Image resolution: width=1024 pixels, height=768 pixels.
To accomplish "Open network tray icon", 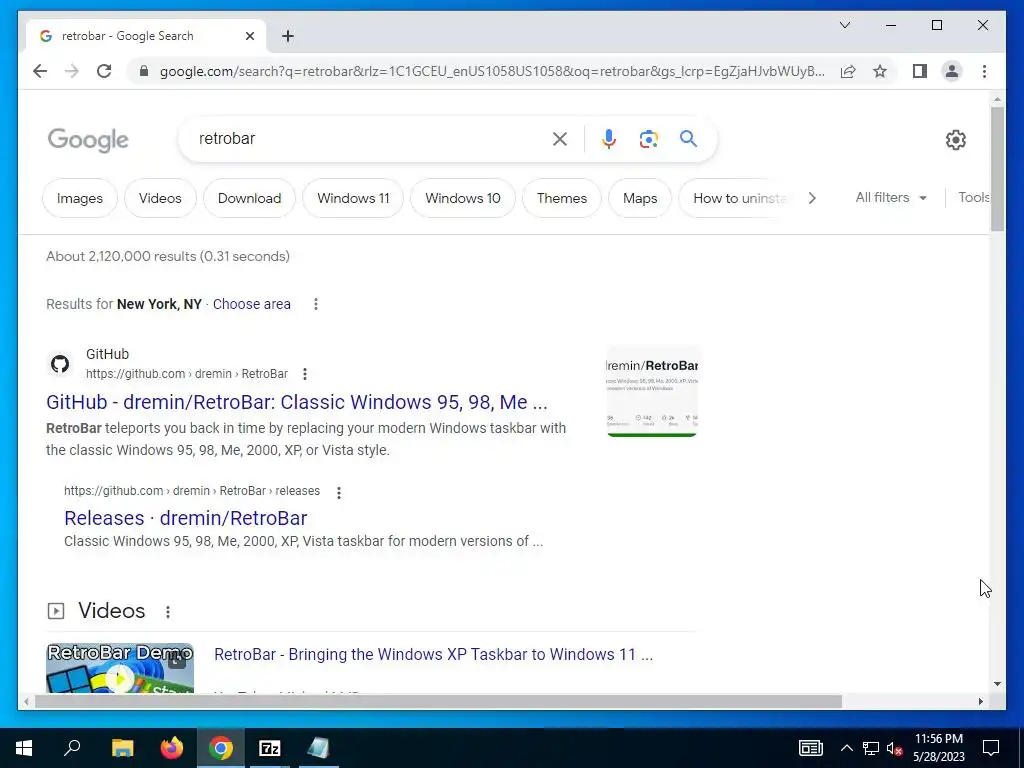I will coord(871,748).
